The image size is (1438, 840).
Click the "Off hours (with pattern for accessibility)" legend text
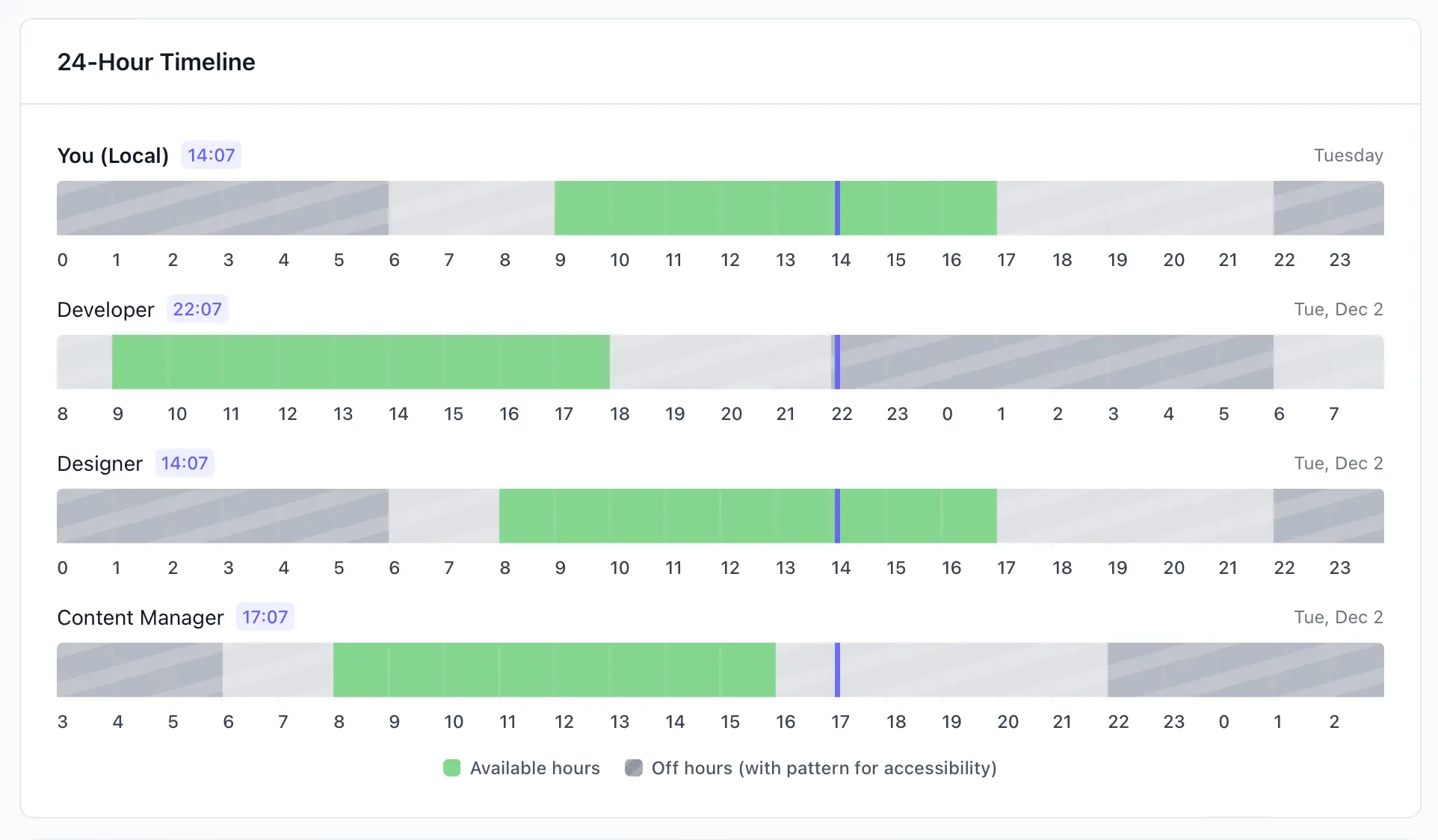824,768
